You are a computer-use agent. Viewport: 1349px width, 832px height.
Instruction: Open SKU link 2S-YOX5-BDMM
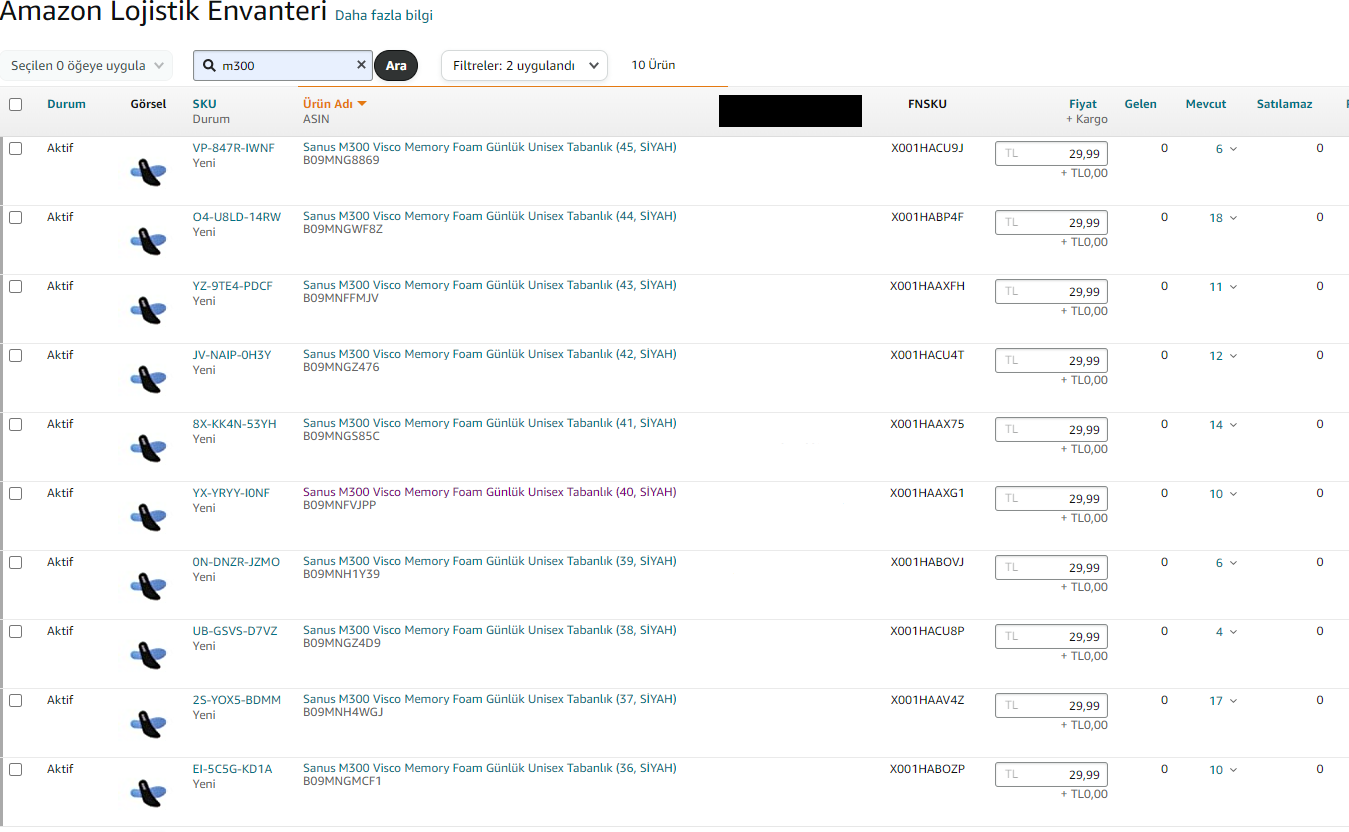point(237,700)
